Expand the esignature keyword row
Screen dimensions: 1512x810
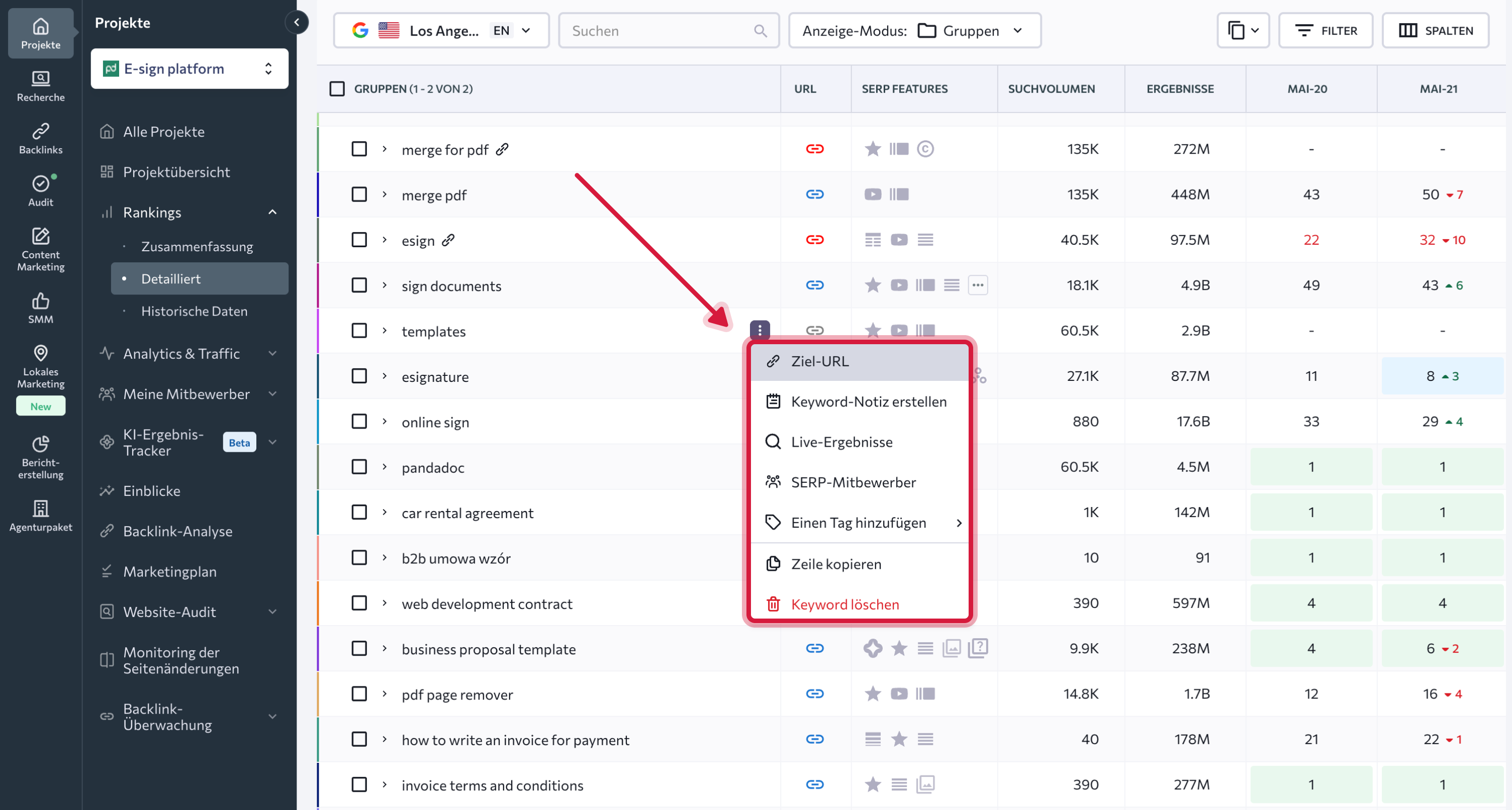pyautogui.click(x=385, y=376)
